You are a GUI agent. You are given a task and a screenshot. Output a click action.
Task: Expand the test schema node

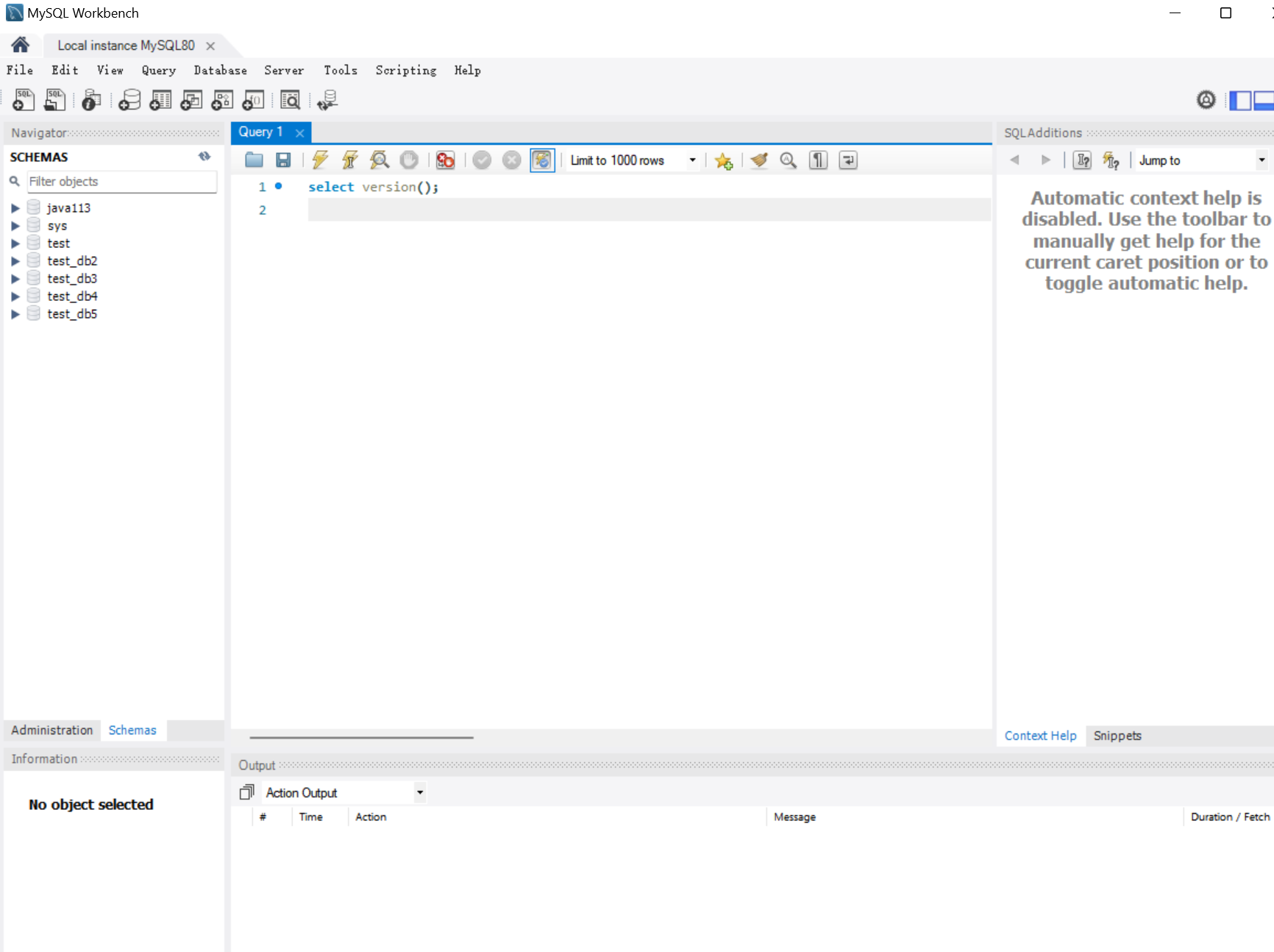(x=15, y=244)
